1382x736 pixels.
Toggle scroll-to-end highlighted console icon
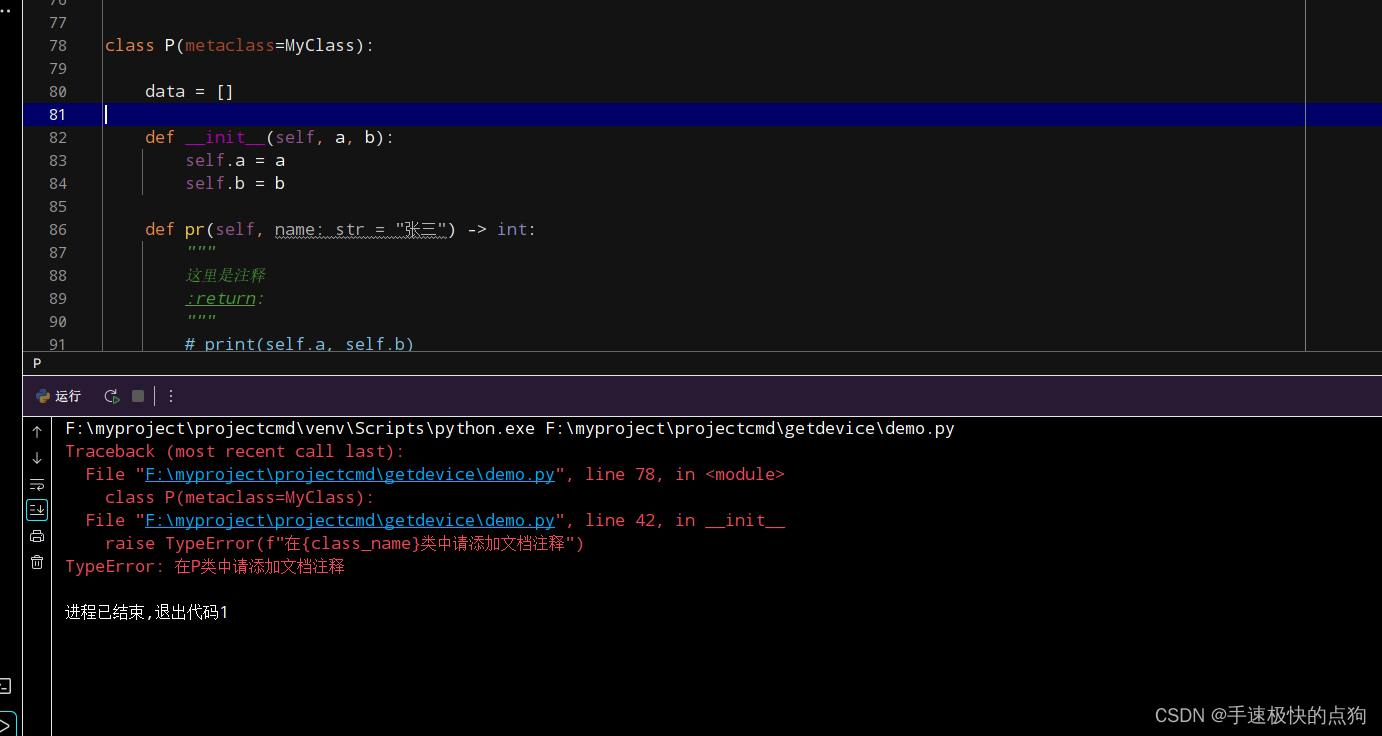37,510
